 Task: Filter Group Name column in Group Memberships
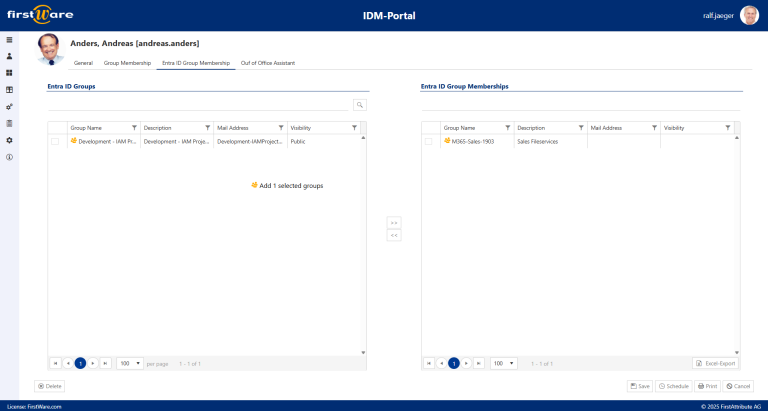pos(508,128)
